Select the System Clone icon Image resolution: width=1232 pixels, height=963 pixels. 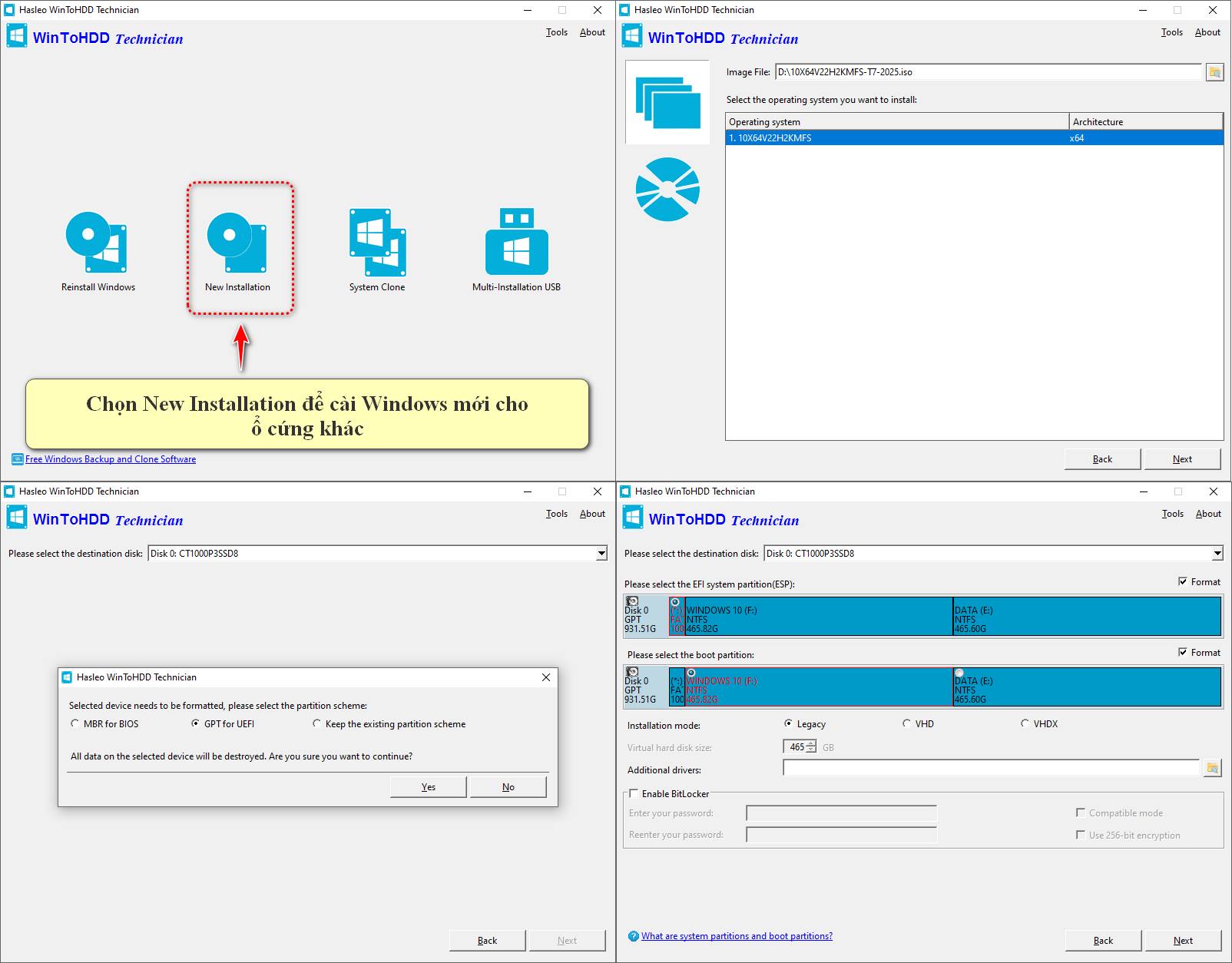pyautogui.click(x=377, y=242)
